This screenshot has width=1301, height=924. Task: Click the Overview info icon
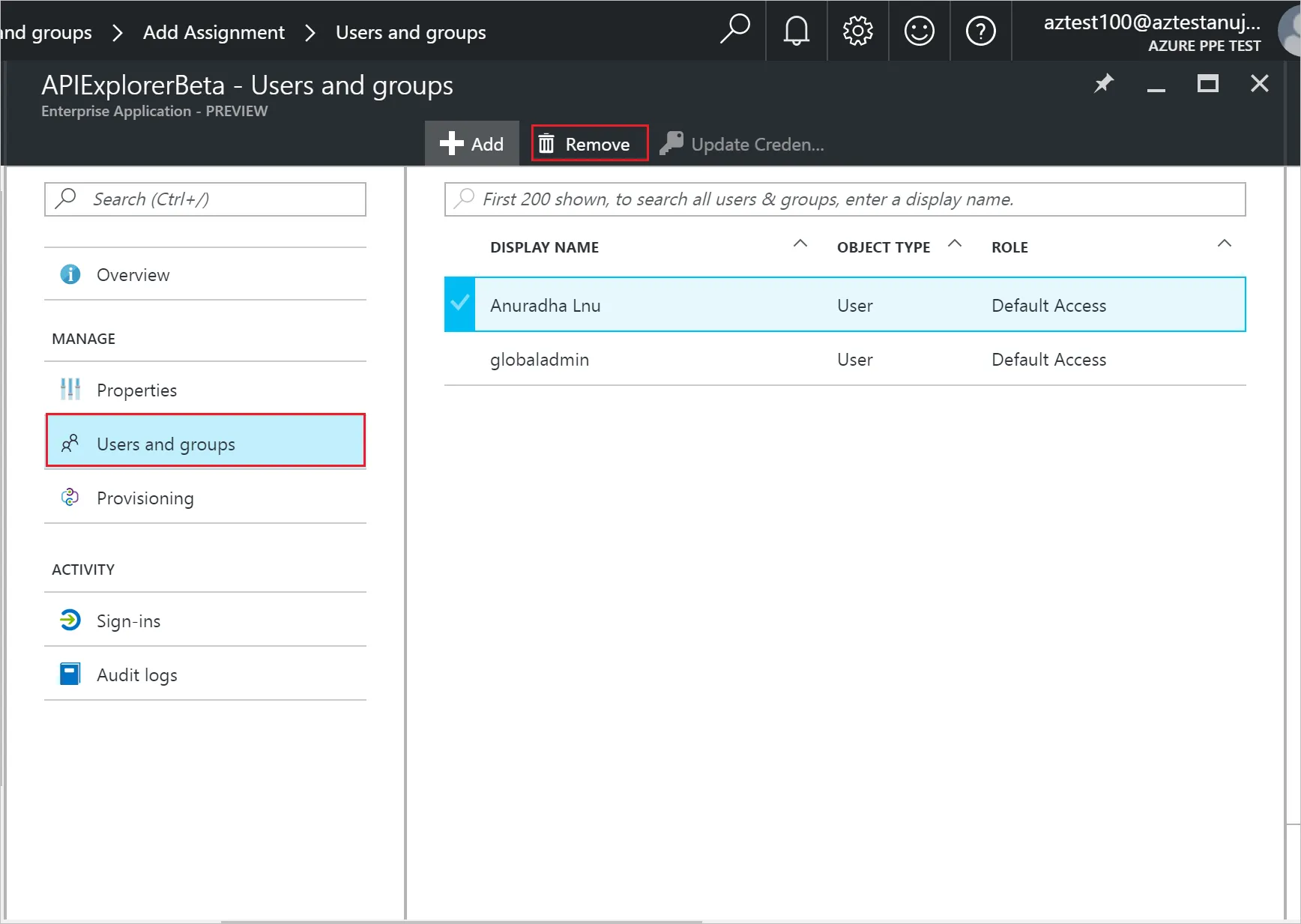coord(70,274)
